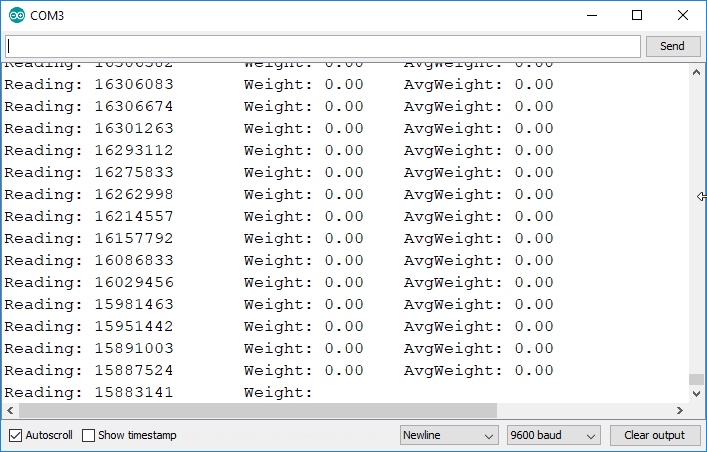The width and height of the screenshot is (707, 452).
Task: Click the vertical scrollbar thumb
Action: coord(696,379)
